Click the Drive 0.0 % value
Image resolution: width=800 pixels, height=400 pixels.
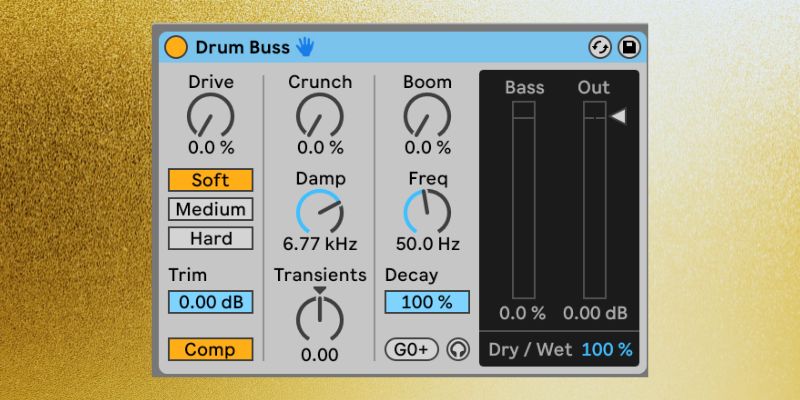(x=211, y=148)
